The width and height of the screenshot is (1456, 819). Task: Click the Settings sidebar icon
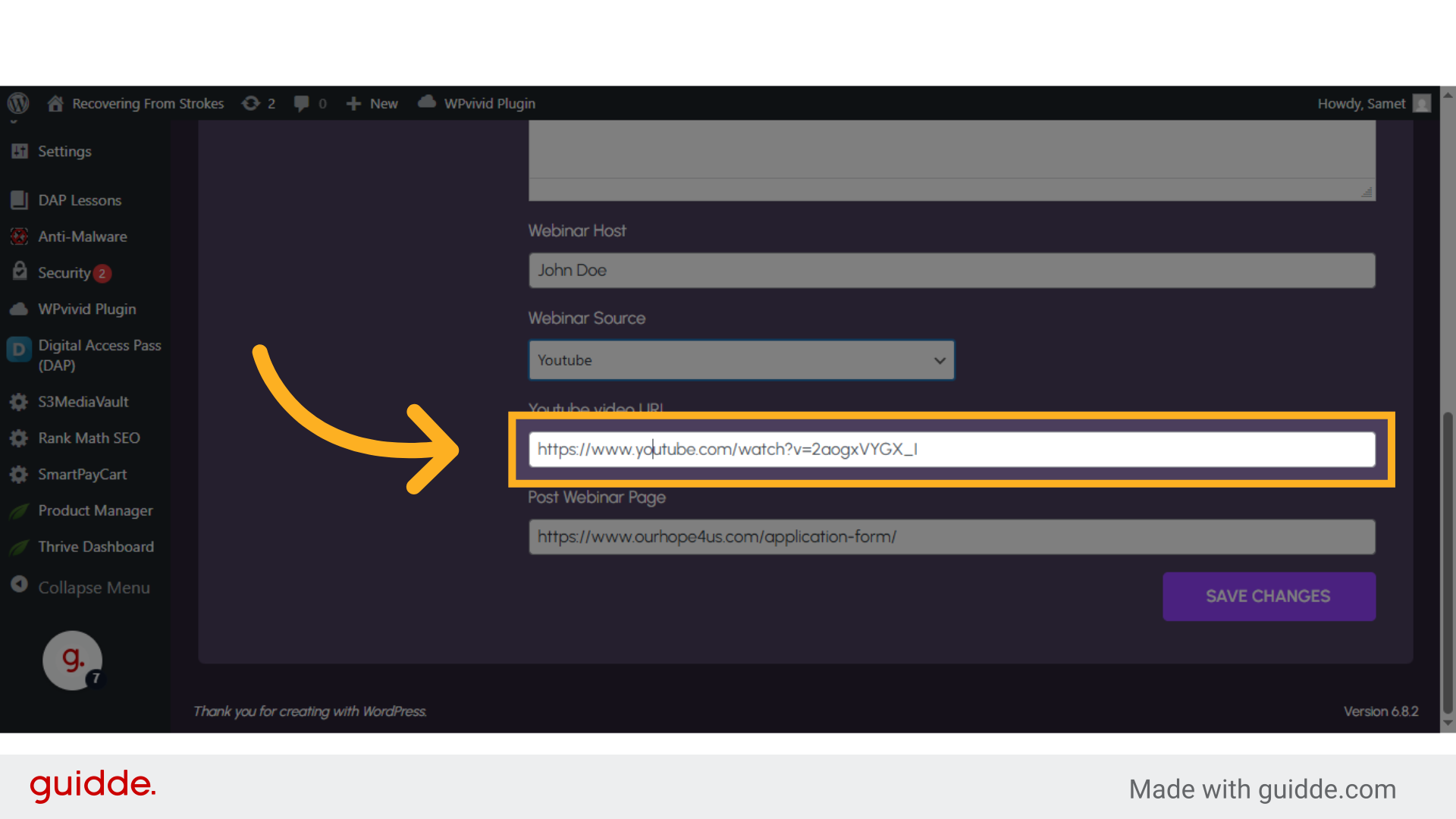[x=20, y=151]
